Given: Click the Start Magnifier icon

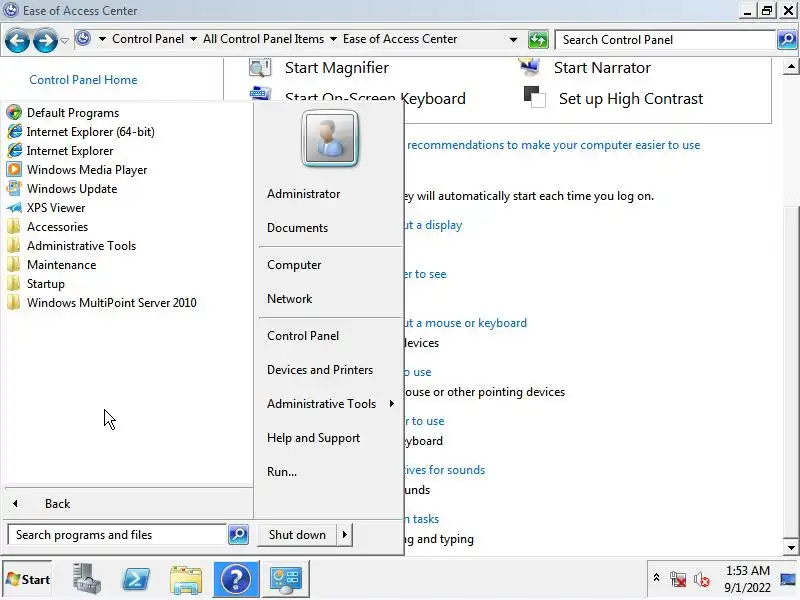Looking at the screenshot, I should (x=260, y=67).
